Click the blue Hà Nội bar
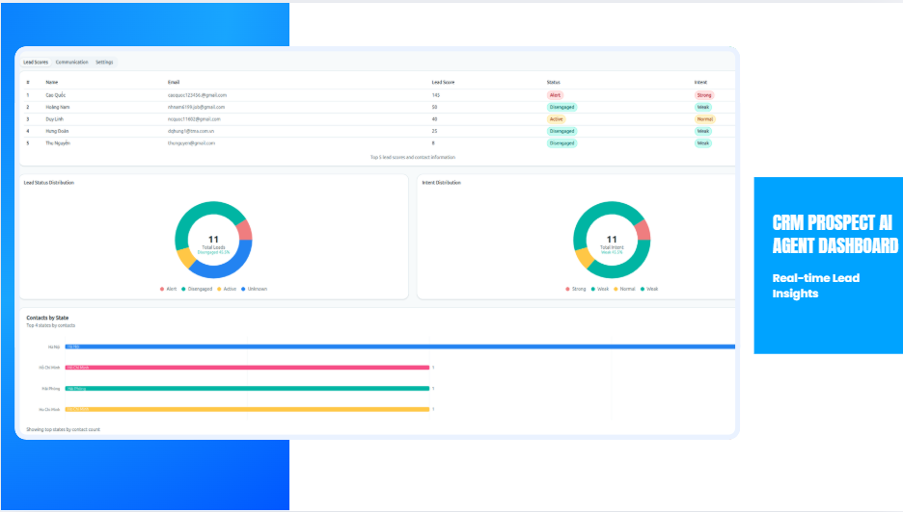Screen dimensions: 904x512 pyautogui.click(x=400, y=347)
